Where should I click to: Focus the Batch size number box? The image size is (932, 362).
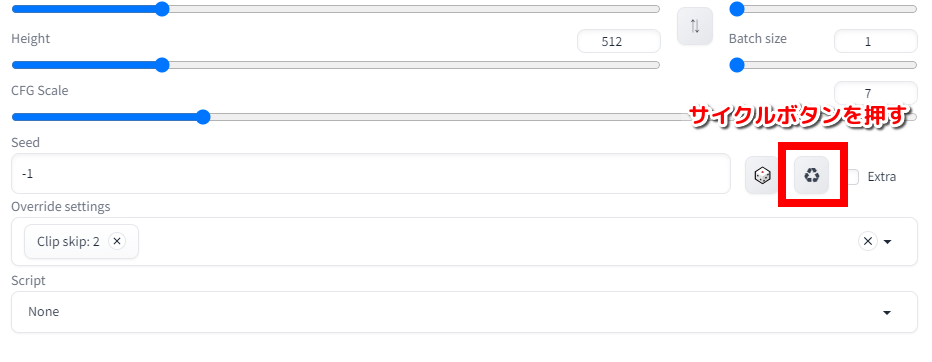[876, 42]
